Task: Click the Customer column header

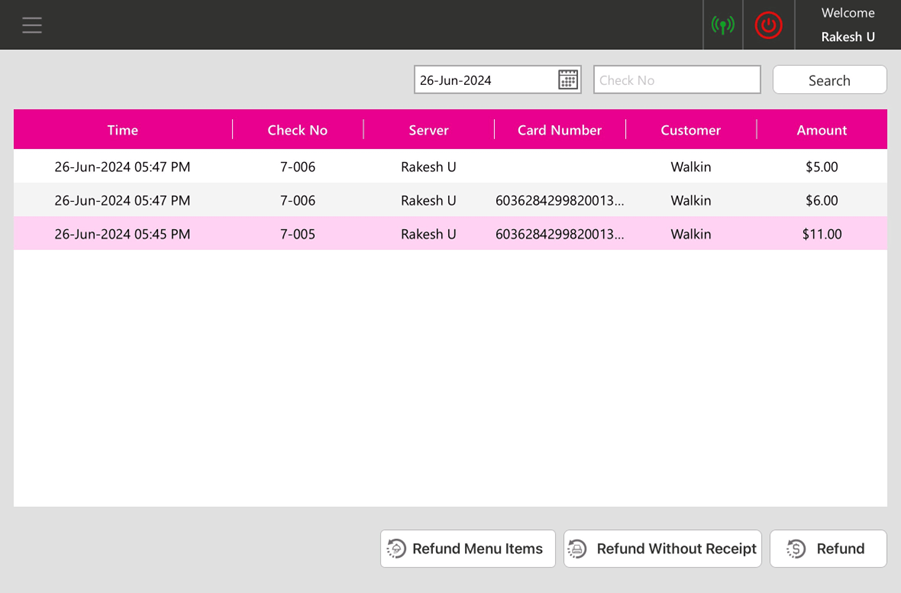Action: point(690,130)
